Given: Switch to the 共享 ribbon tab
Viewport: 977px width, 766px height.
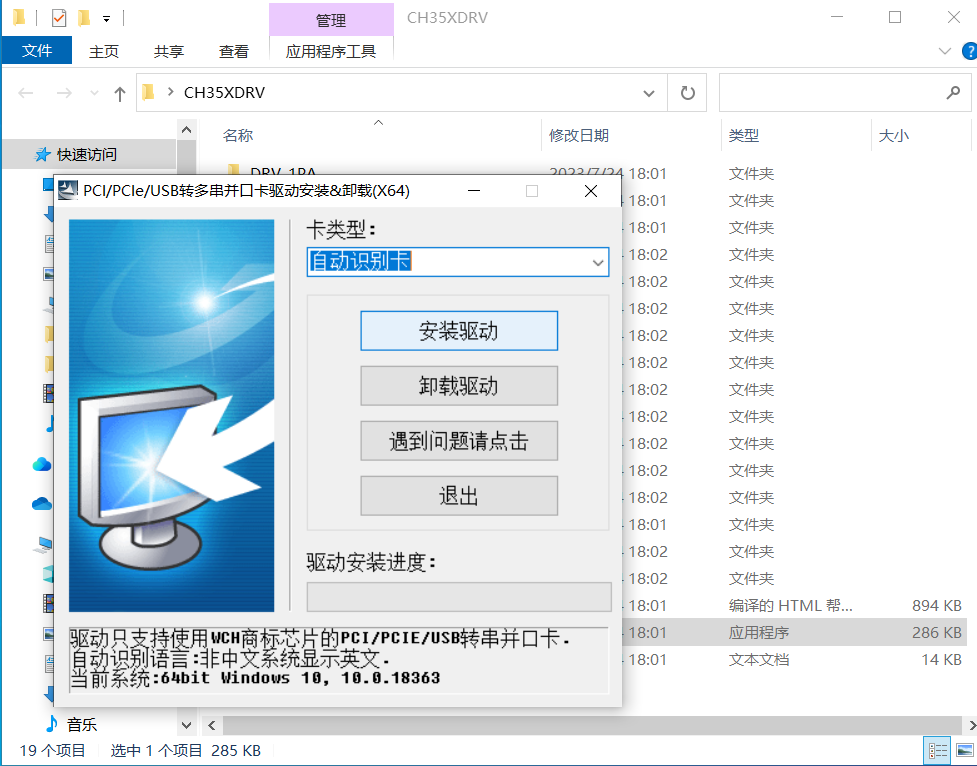Looking at the screenshot, I should (x=169, y=51).
